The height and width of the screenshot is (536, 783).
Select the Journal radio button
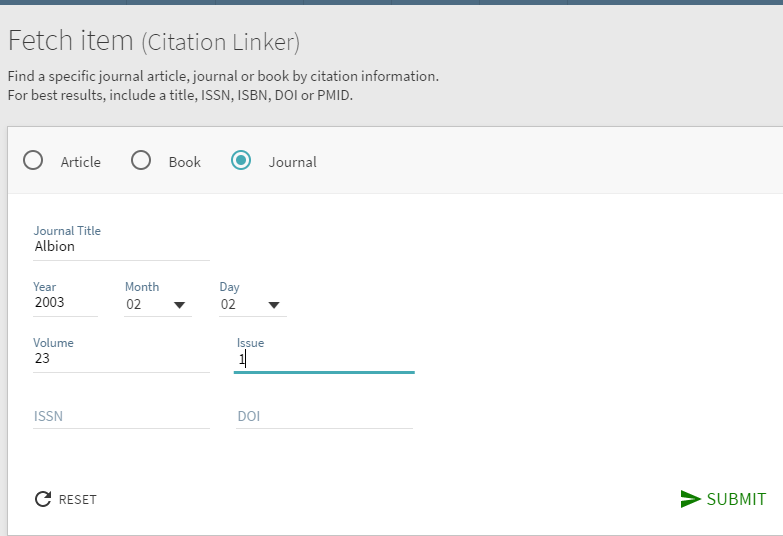coord(241,161)
